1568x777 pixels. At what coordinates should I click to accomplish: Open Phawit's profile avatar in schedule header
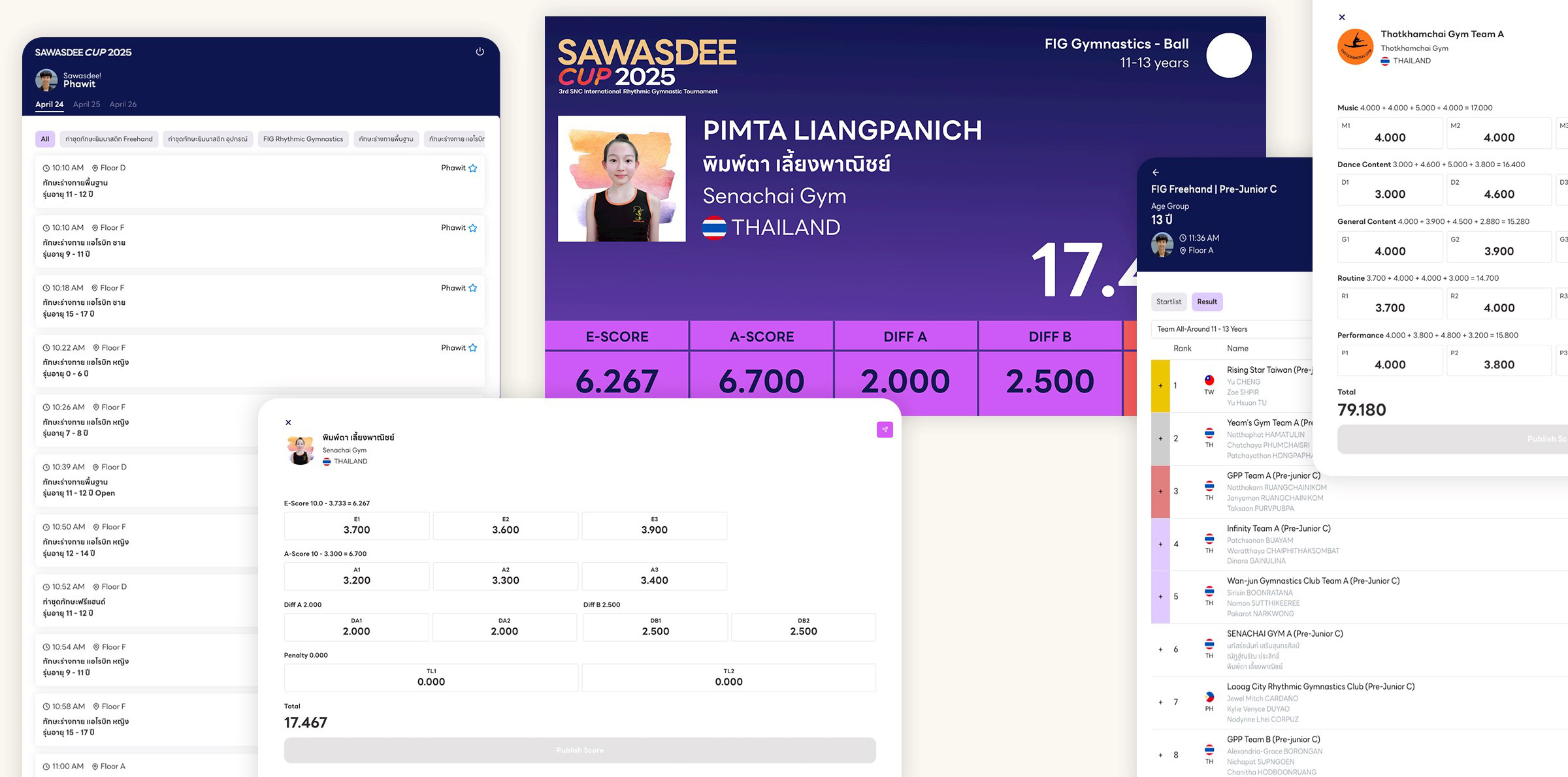click(46, 80)
